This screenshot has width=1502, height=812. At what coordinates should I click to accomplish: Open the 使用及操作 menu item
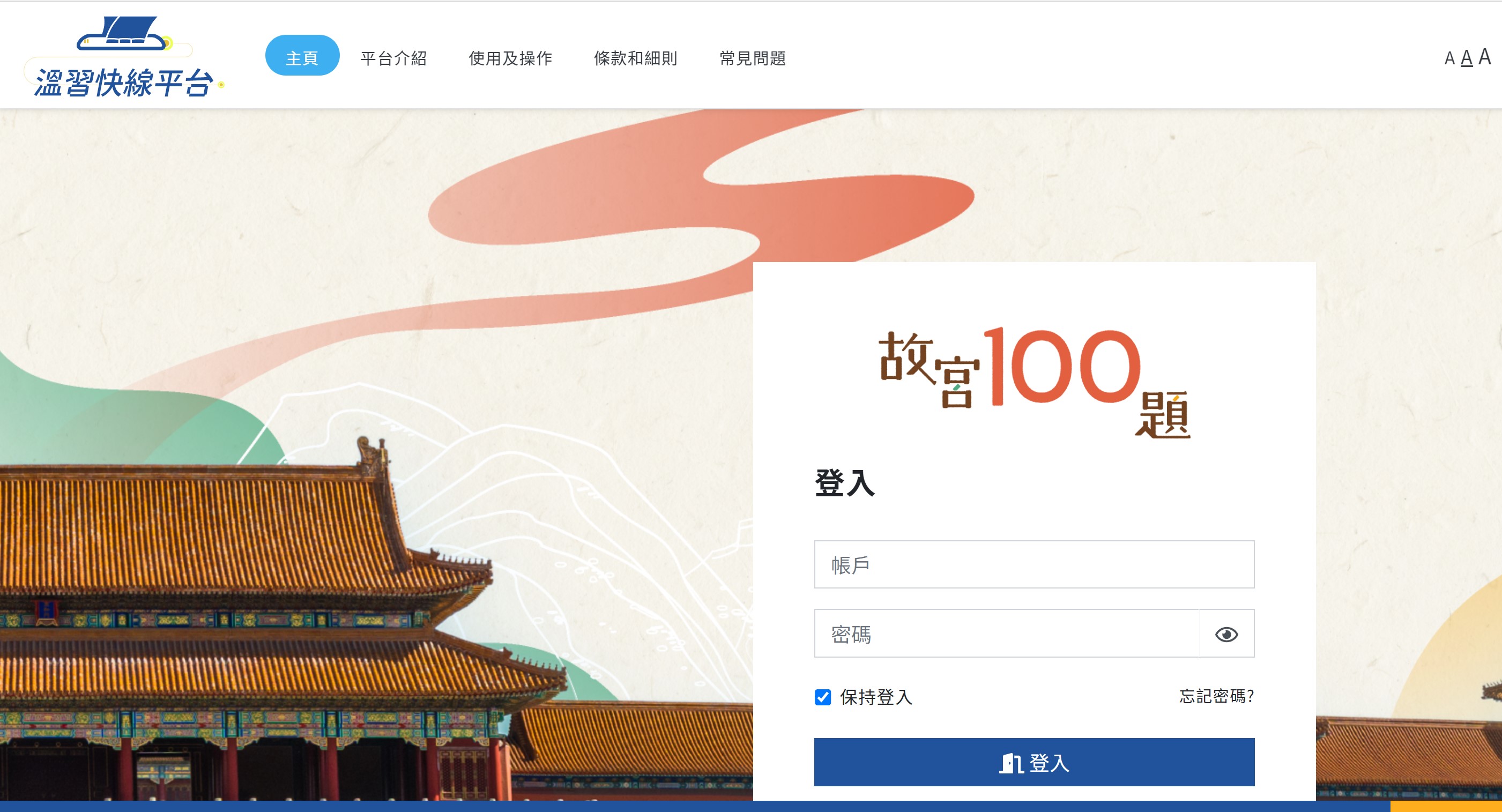(x=510, y=58)
